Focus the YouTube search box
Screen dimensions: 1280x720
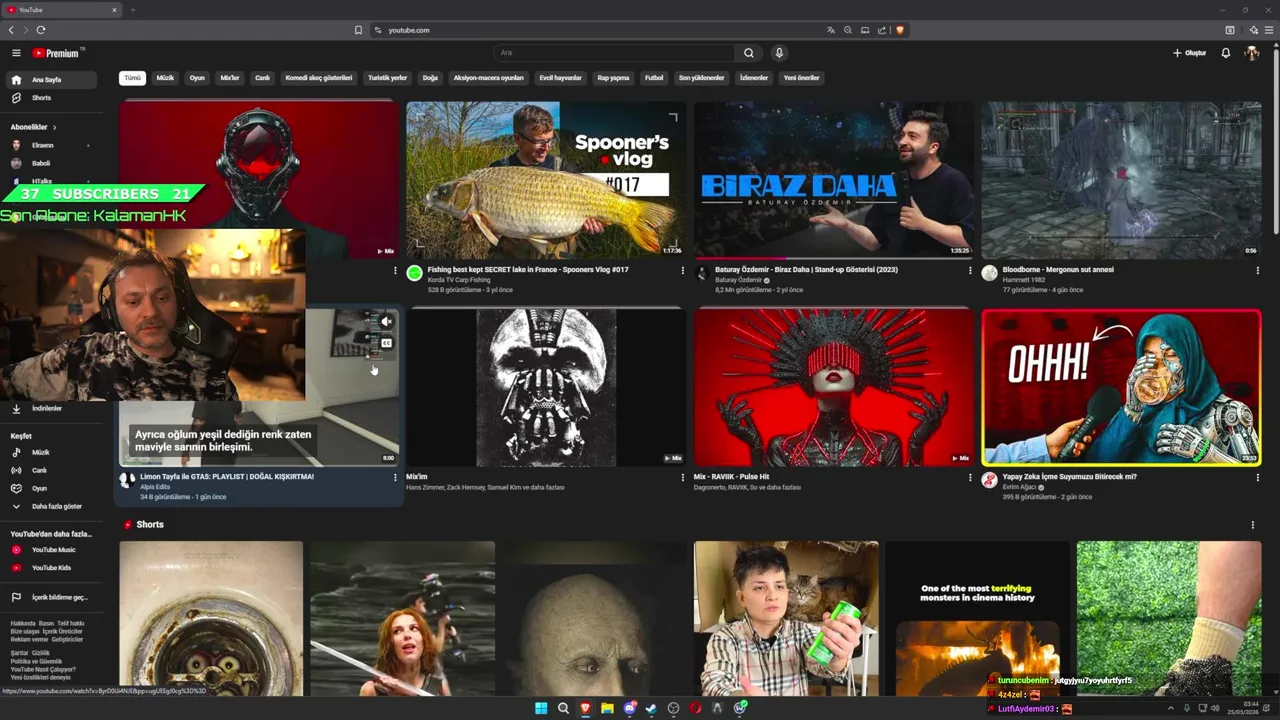614,53
